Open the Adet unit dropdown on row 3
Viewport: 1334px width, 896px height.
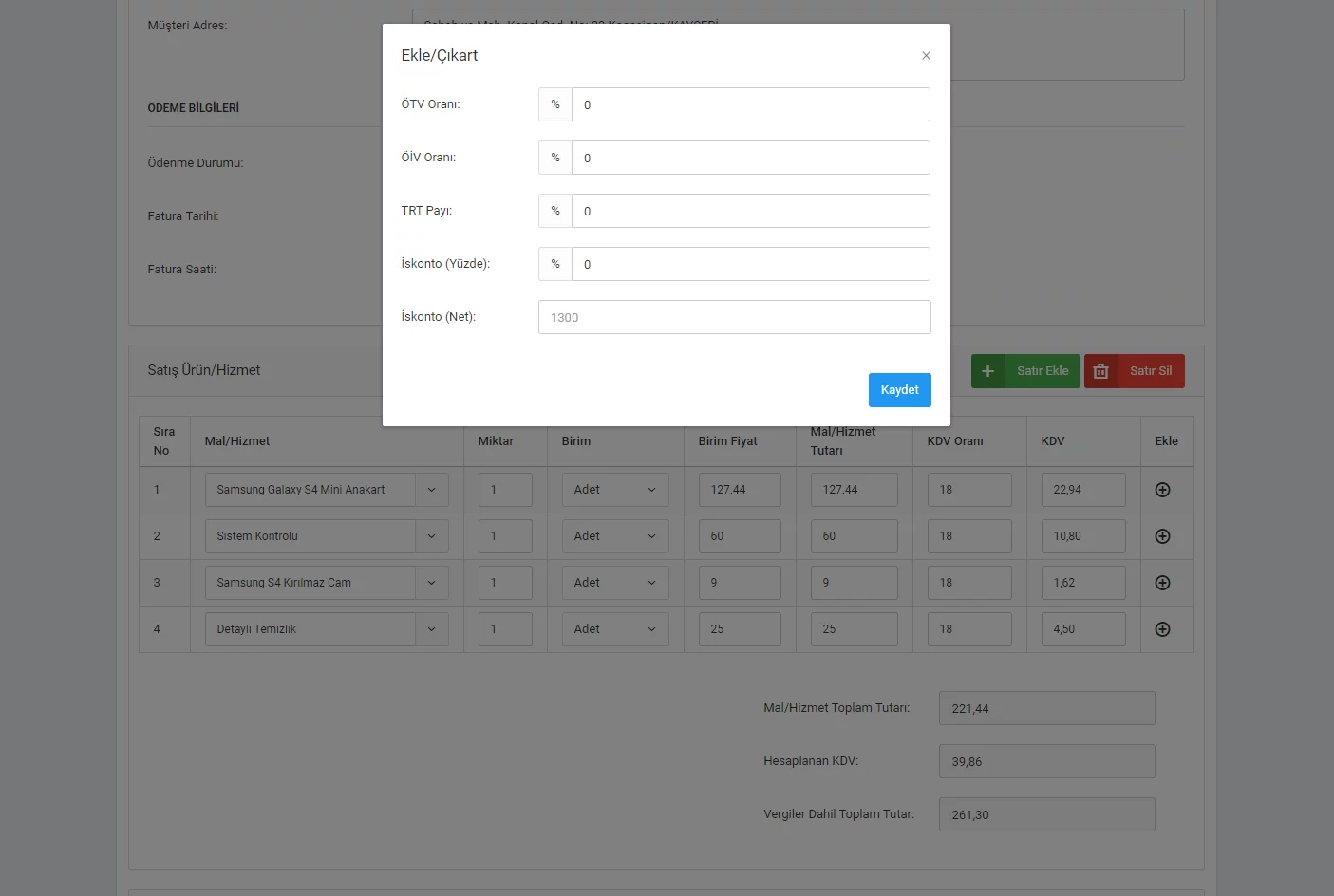tap(614, 583)
